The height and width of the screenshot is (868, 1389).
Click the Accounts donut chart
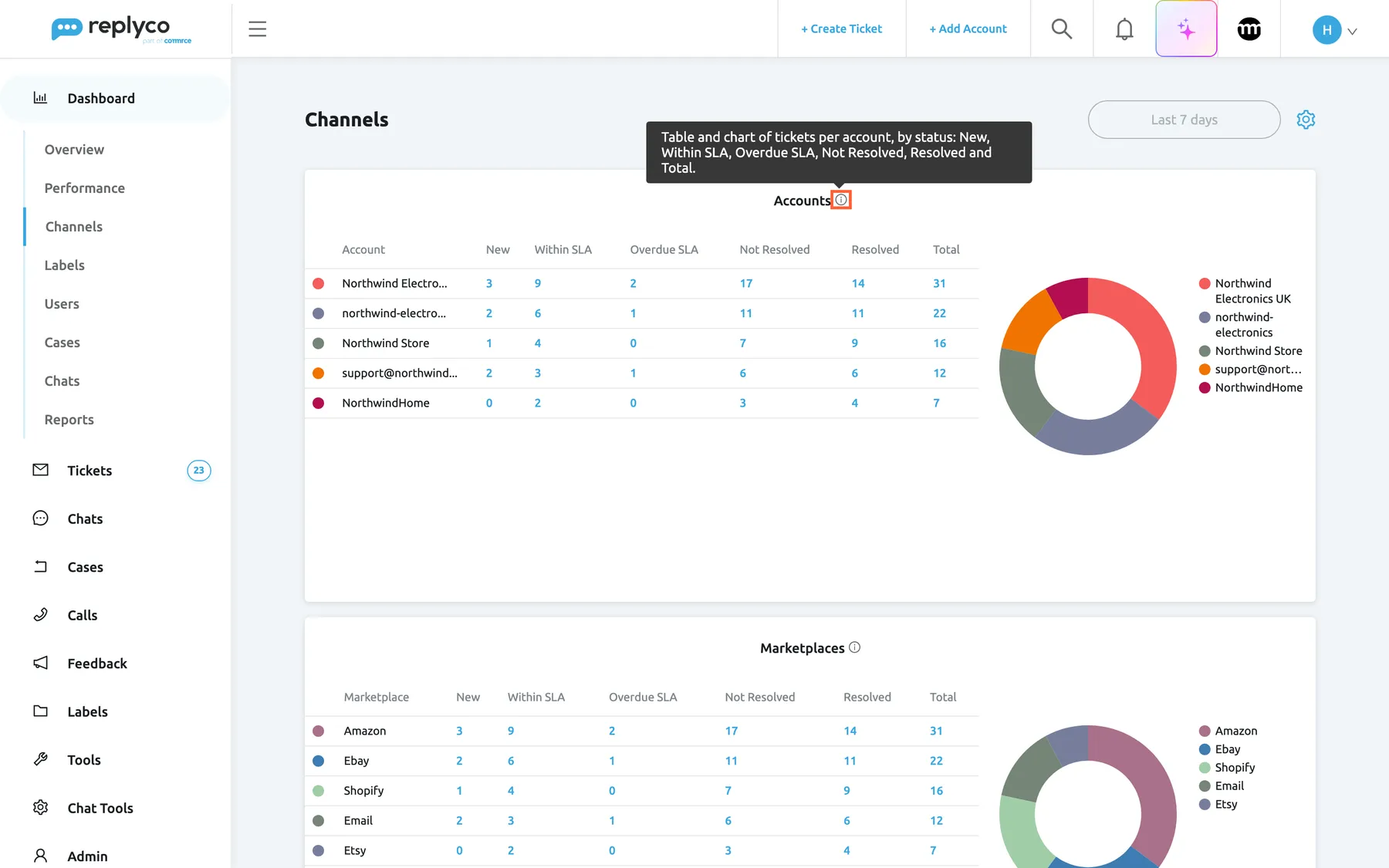coord(1088,366)
